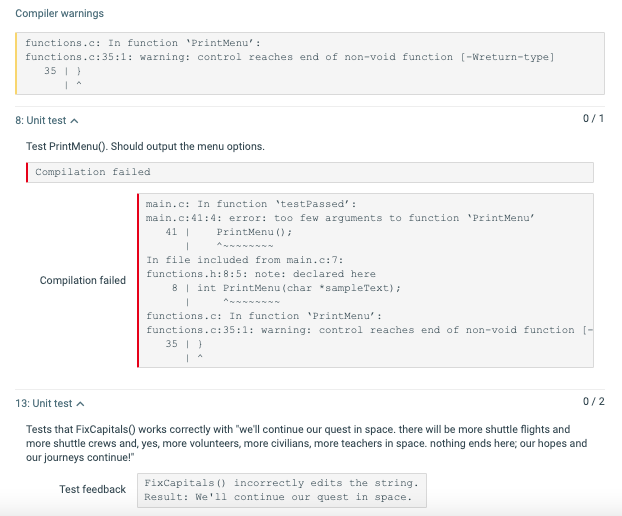Click the warning line in the Compiler warnings box
Screen dimensions: 622x516
[290, 57]
